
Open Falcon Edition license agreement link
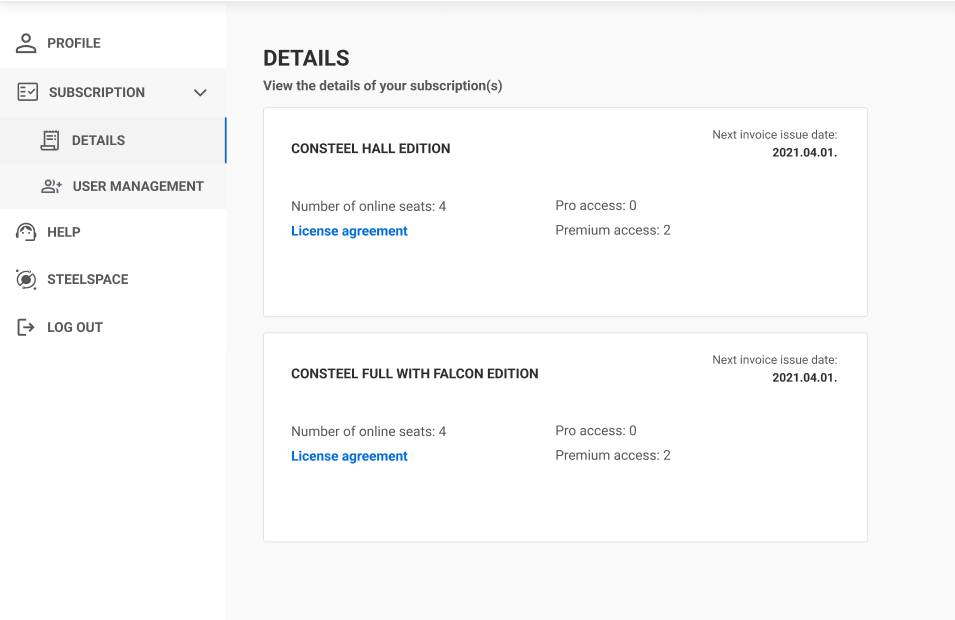point(349,456)
